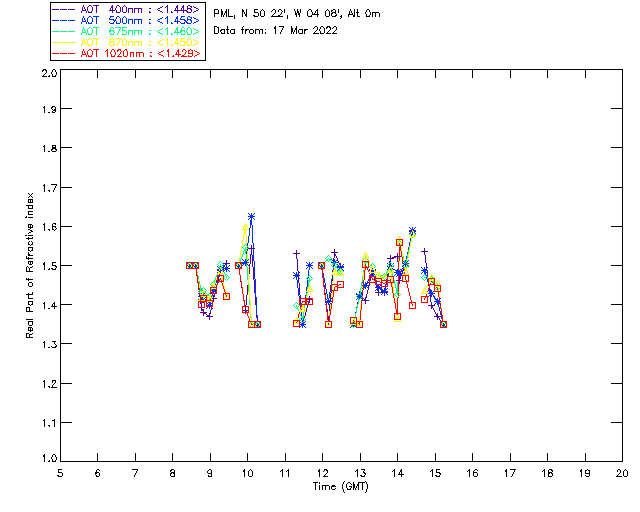Screen dimensions: 640x512
Task: Click the blue peak marker near 10 GMT
Action: [x=251, y=216]
